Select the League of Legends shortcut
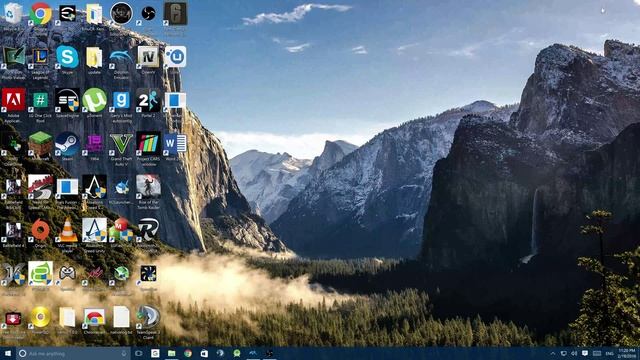640x360 pixels. click(40, 57)
